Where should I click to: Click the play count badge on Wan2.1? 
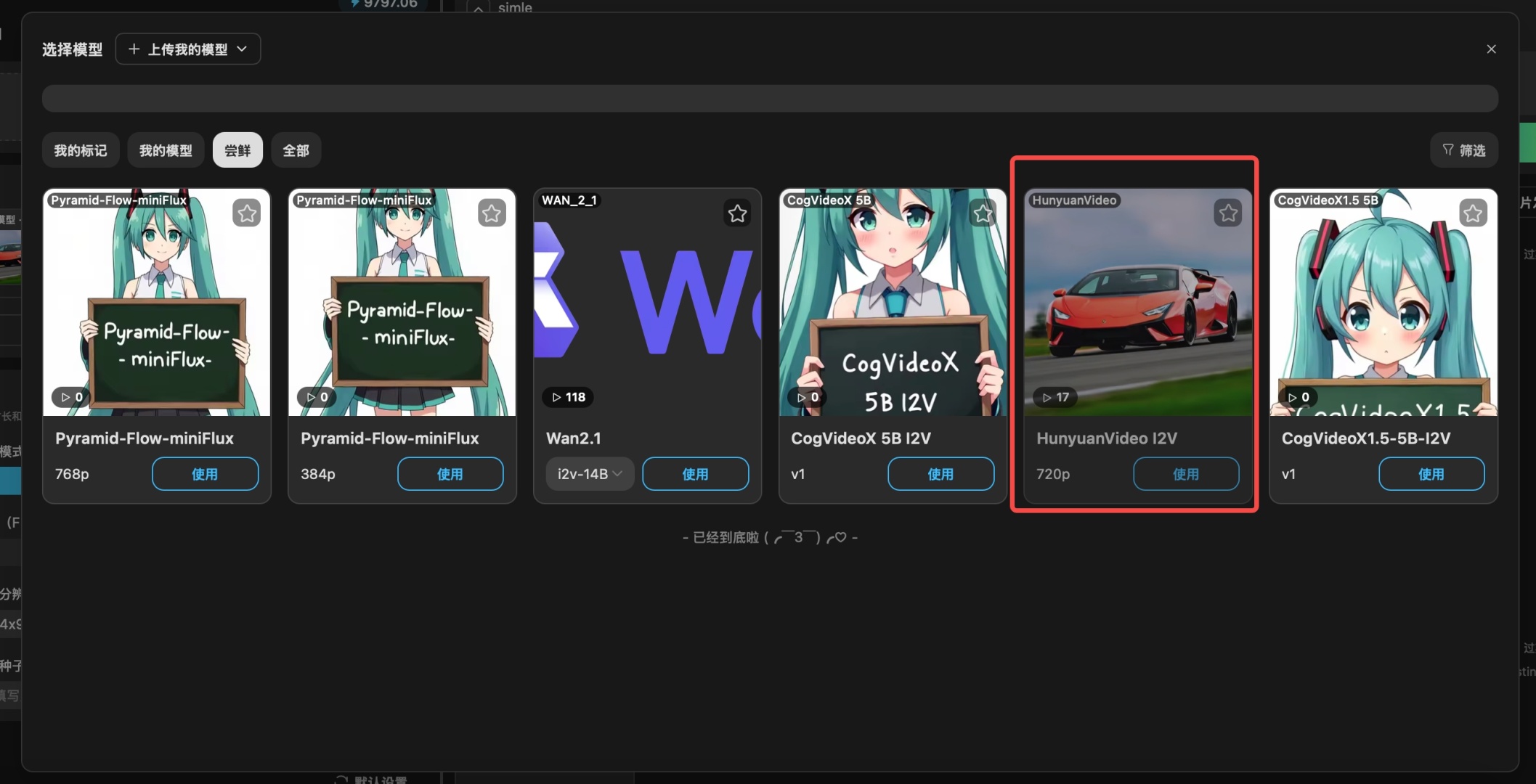[569, 397]
